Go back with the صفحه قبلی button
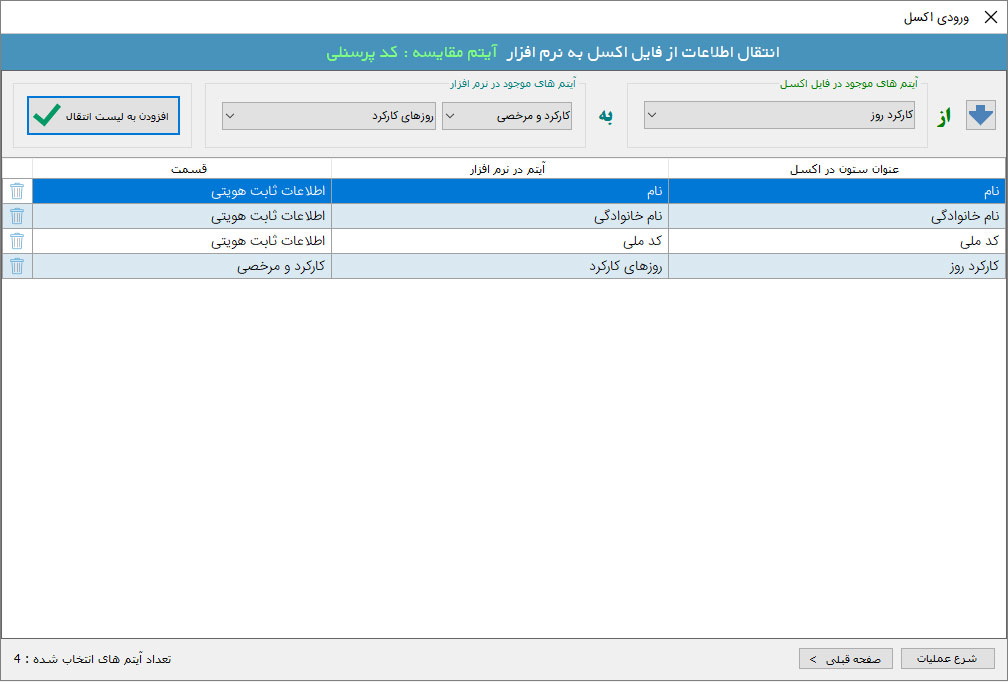The image size is (1008, 682). click(x=845, y=658)
